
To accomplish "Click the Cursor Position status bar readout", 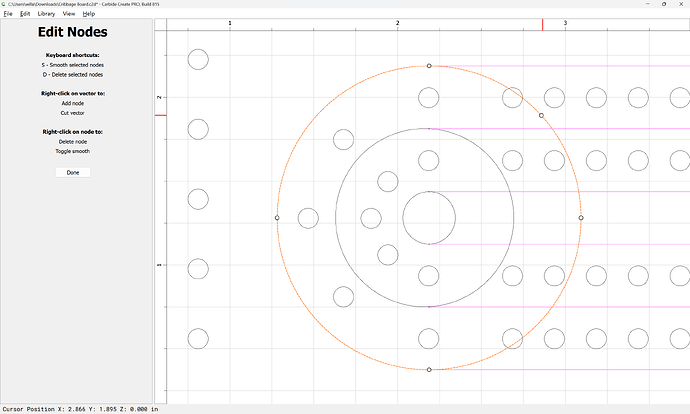I will tap(80, 409).
